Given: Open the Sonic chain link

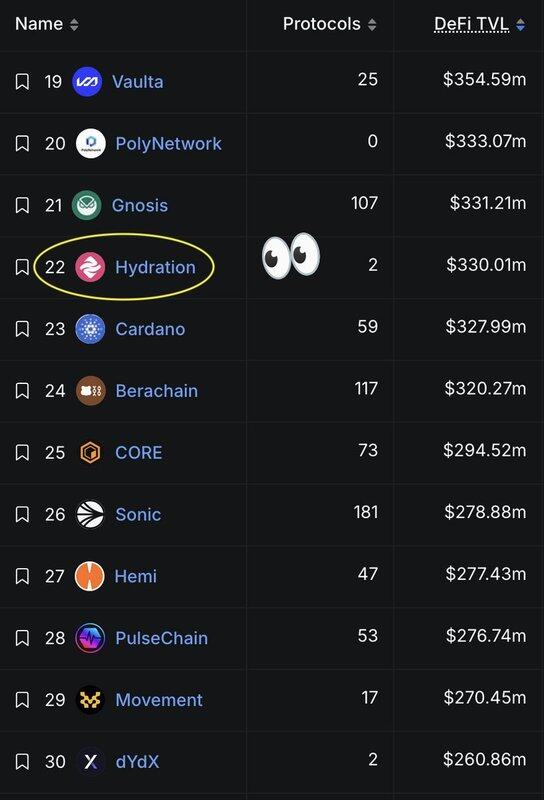Looking at the screenshot, I should click(138, 514).
